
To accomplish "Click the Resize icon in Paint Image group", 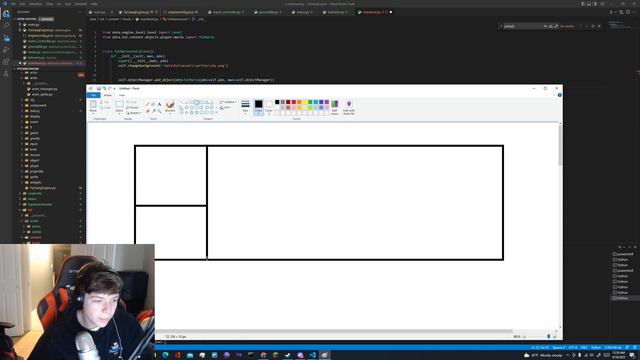I will pos(131,107).
